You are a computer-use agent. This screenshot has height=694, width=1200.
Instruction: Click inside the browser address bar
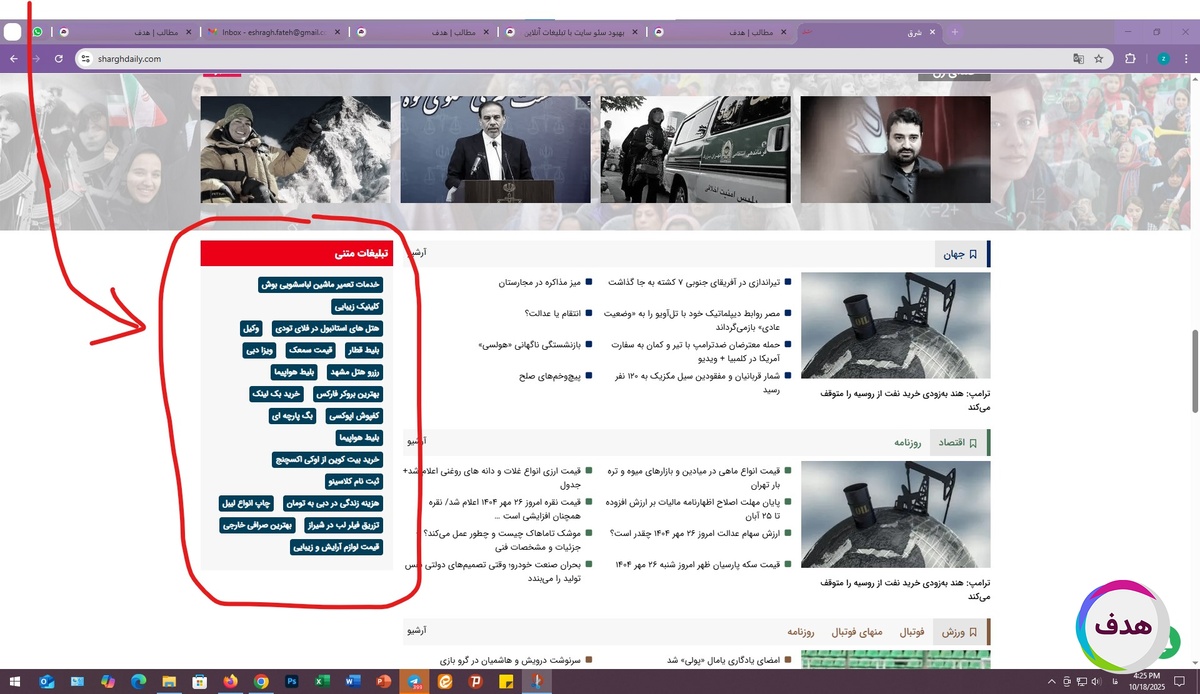point(300,58)
